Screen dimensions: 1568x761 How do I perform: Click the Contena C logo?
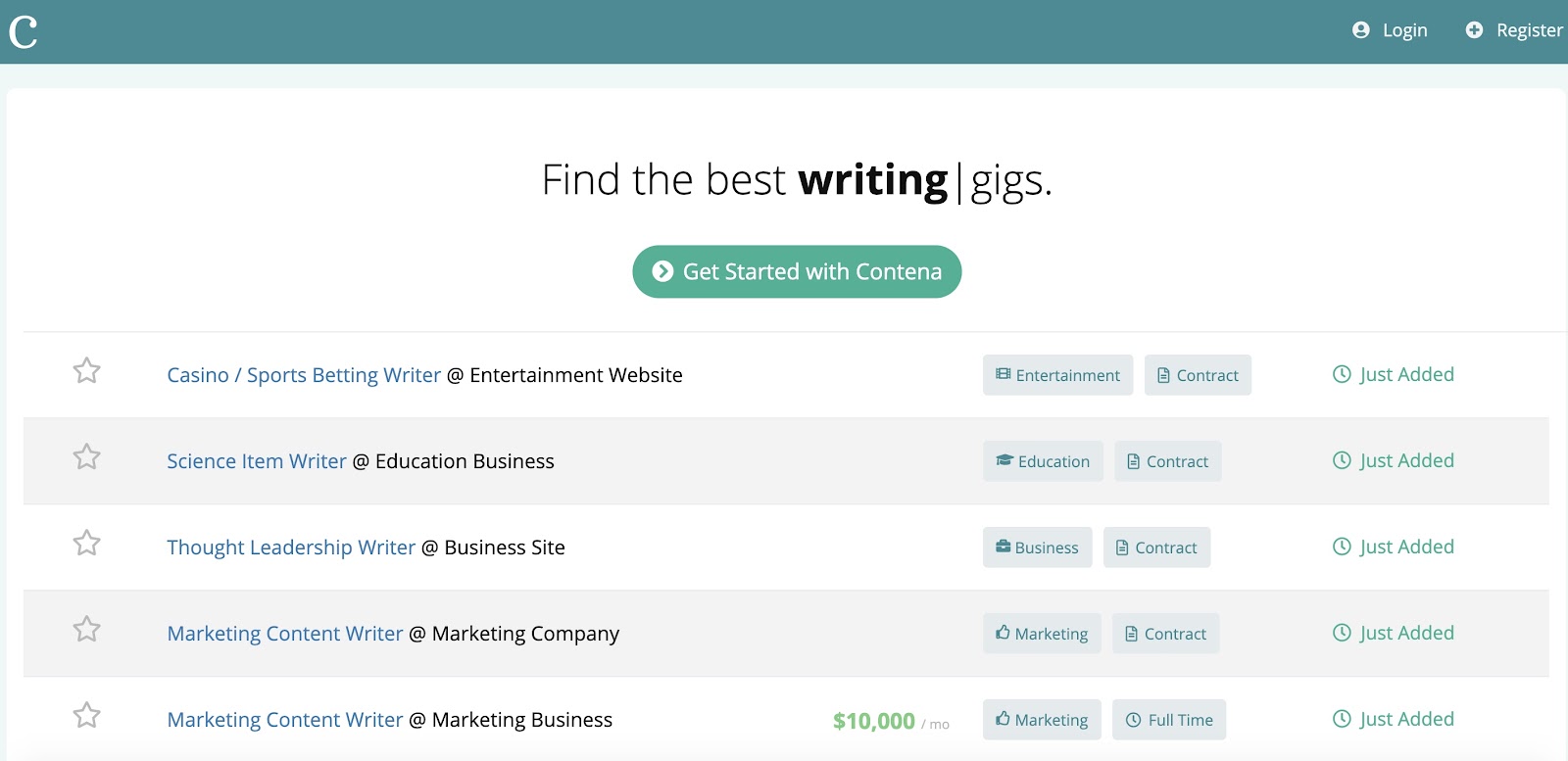(24, 31)
